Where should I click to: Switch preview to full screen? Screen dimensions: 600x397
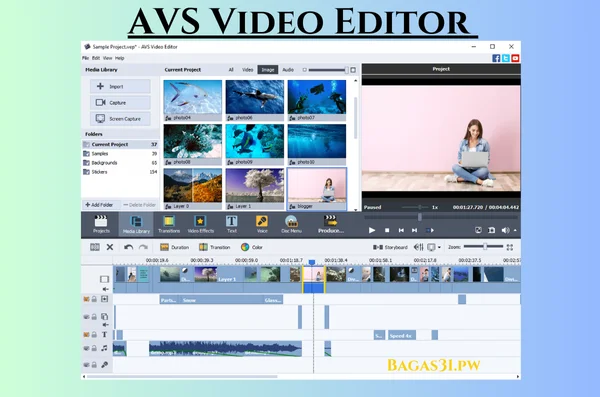pyautogui.click(x=478, y=230)
